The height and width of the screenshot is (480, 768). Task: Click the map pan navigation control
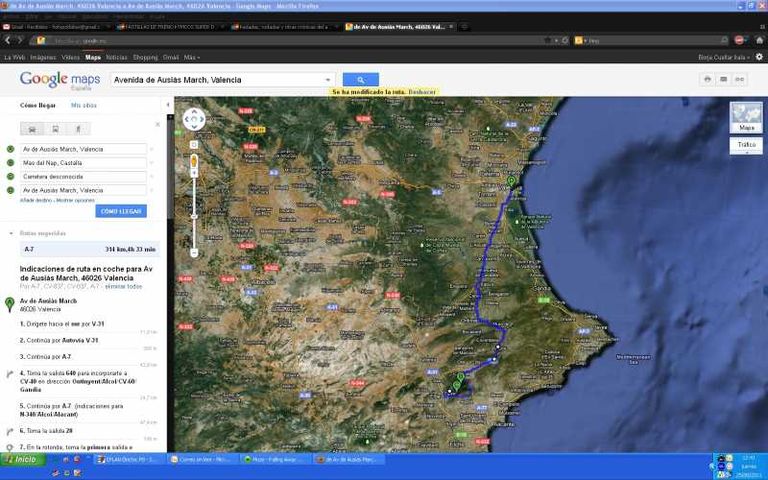click(x=194, y=119)
